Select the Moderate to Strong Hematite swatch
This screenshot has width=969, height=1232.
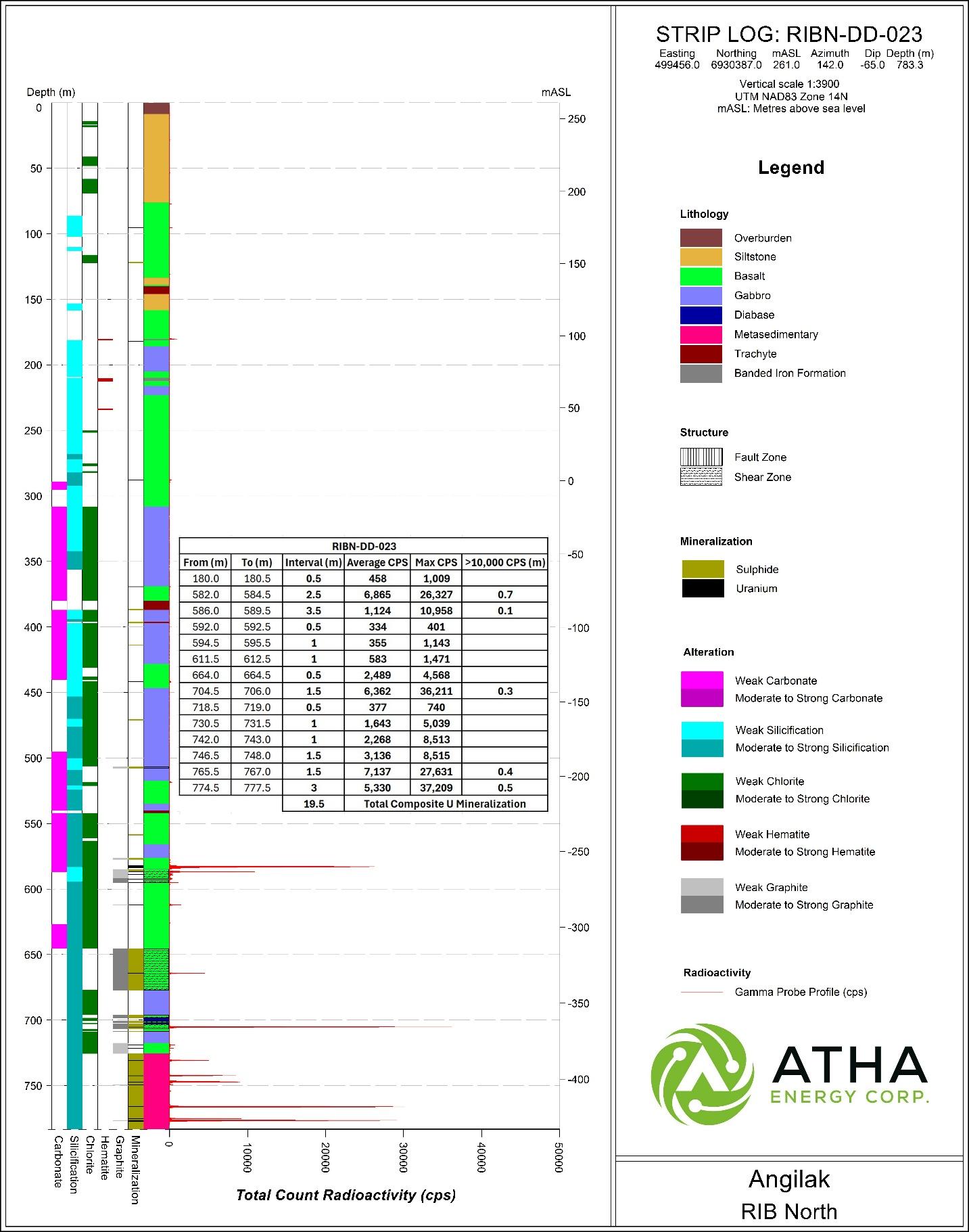tap(702, 852)
